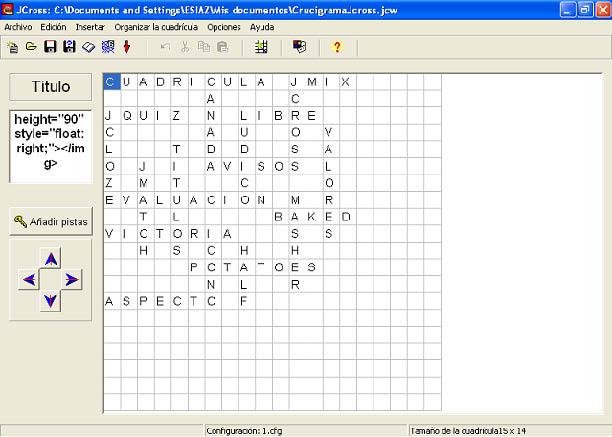This screenshot has height=437, width=612.
Task: Shift the grid right with right arrow
Action: [72, 279]
